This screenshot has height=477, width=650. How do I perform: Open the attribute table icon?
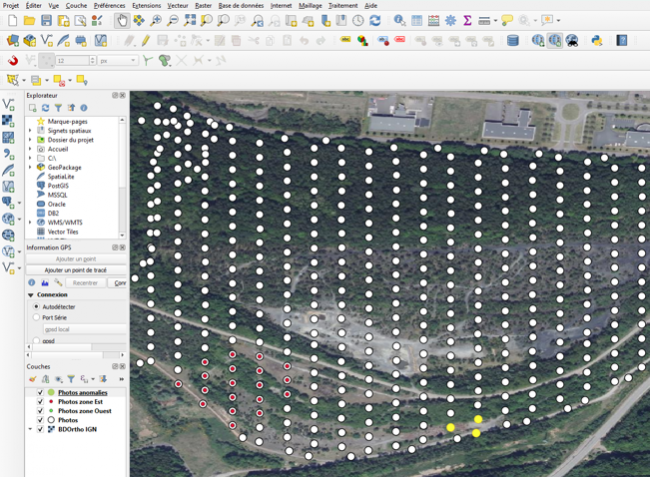point(417,20)
